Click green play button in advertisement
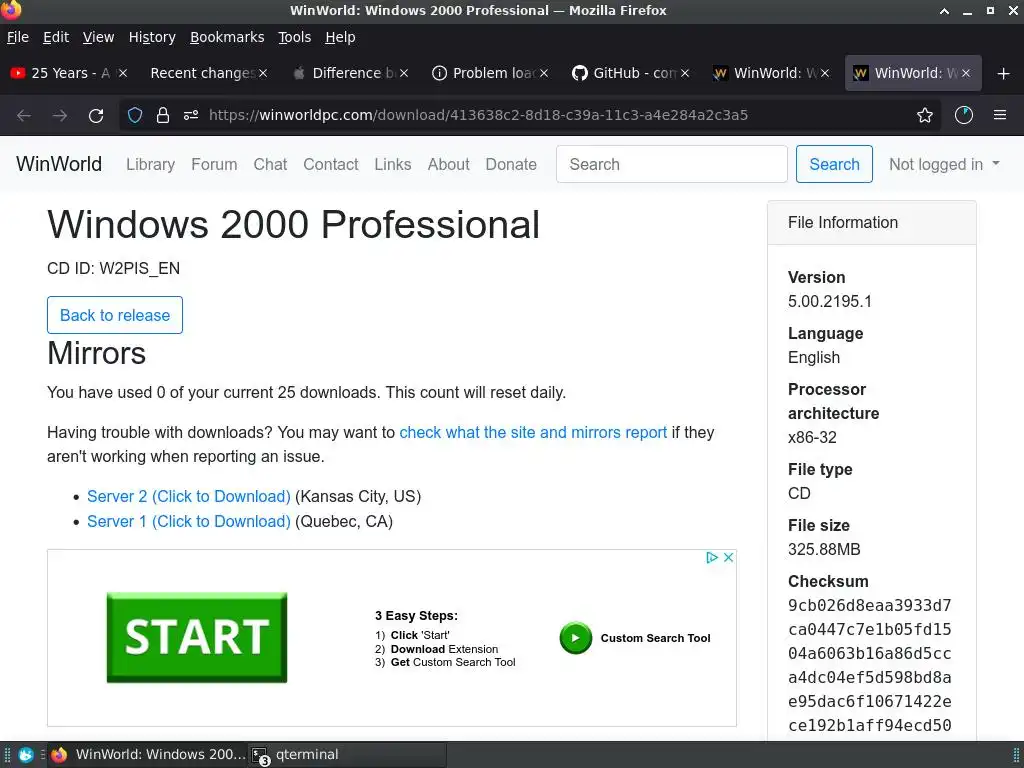This screenshot has height=768, width=1024. (x=575, y=638)
